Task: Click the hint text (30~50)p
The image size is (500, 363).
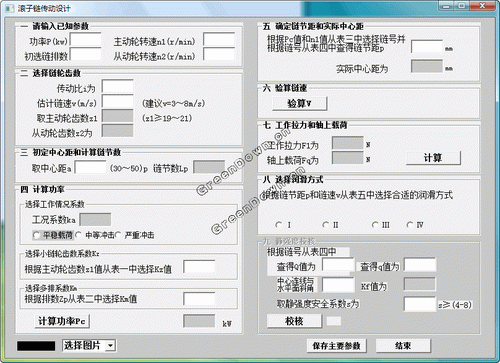Action: click(x=129, y=168)
